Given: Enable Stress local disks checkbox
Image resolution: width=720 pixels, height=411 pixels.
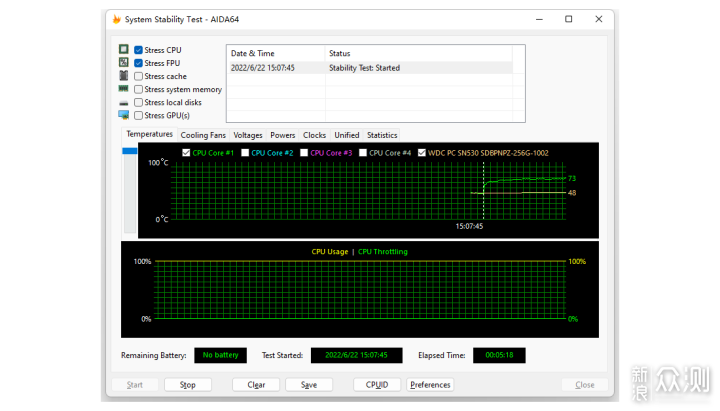Looking at the screenshot, I should [138, 102].
